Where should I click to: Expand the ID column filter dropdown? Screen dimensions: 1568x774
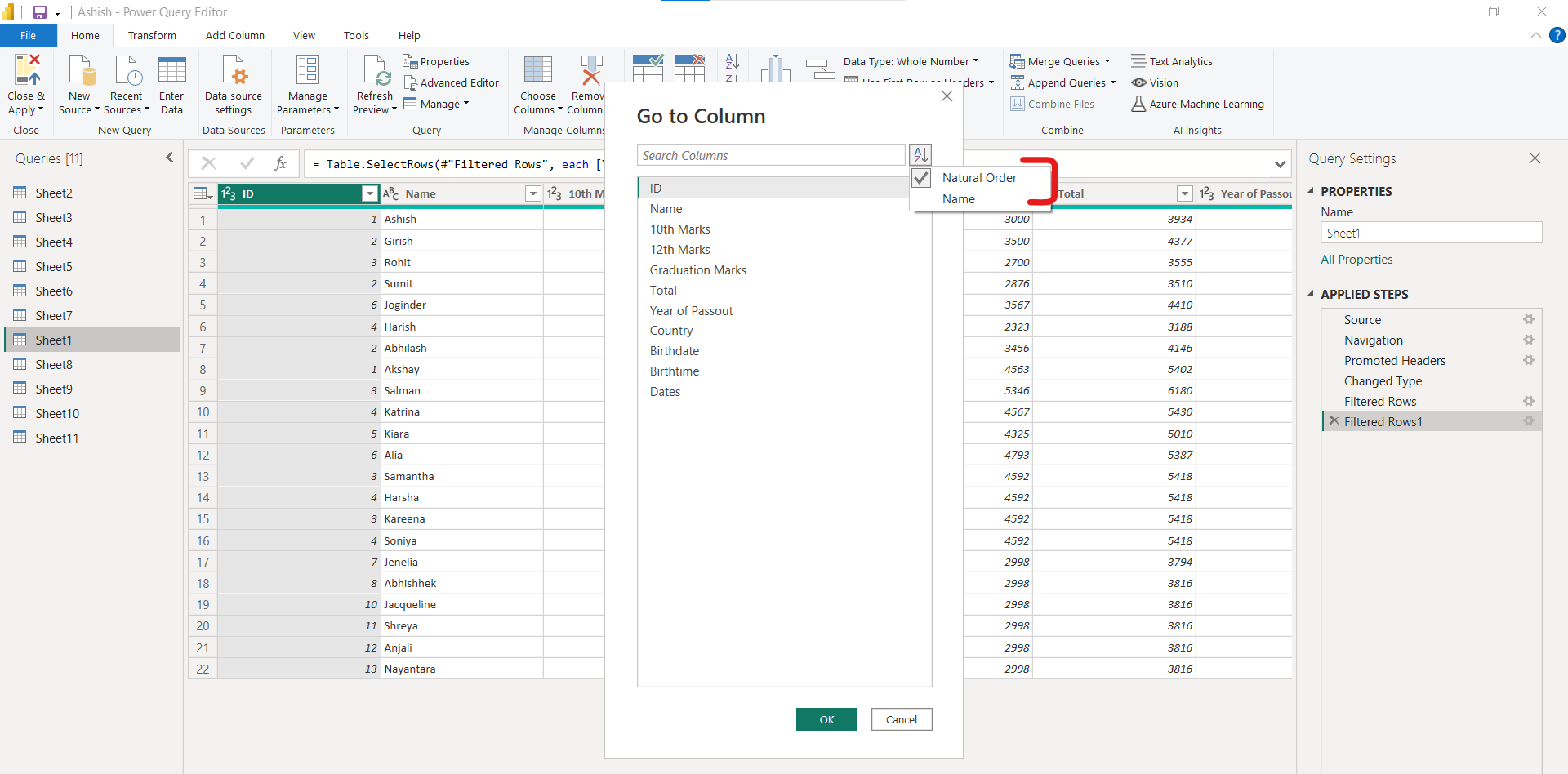370,193
